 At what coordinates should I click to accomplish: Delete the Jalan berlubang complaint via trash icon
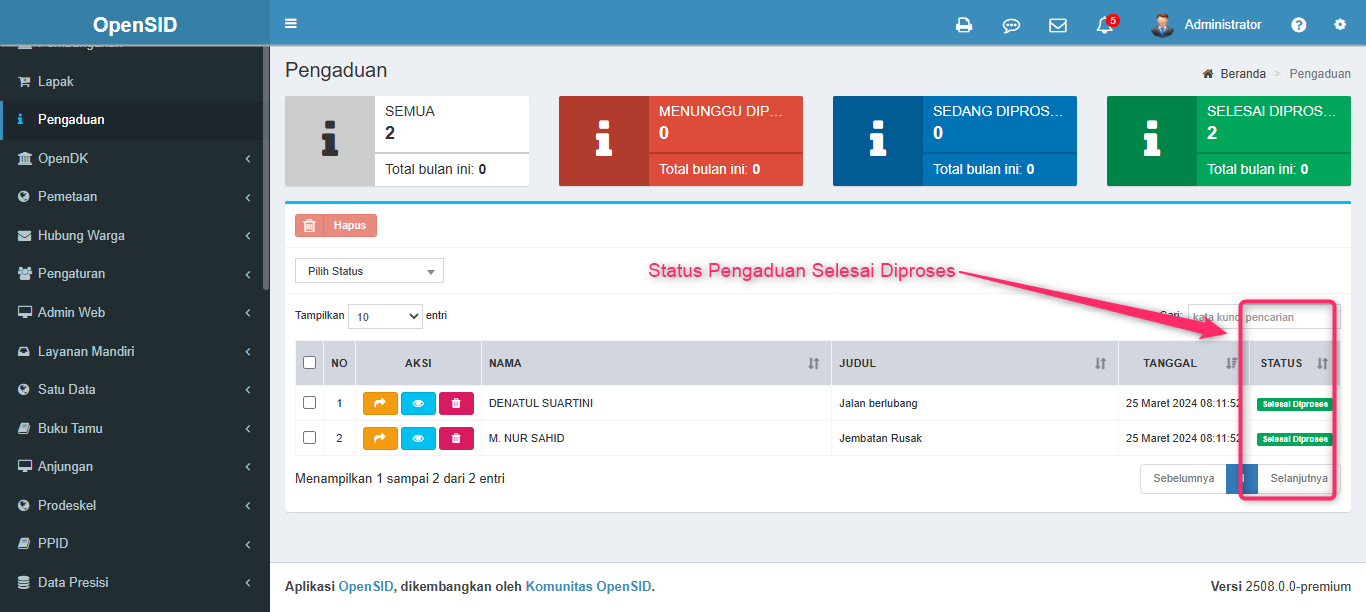point(456,403)
